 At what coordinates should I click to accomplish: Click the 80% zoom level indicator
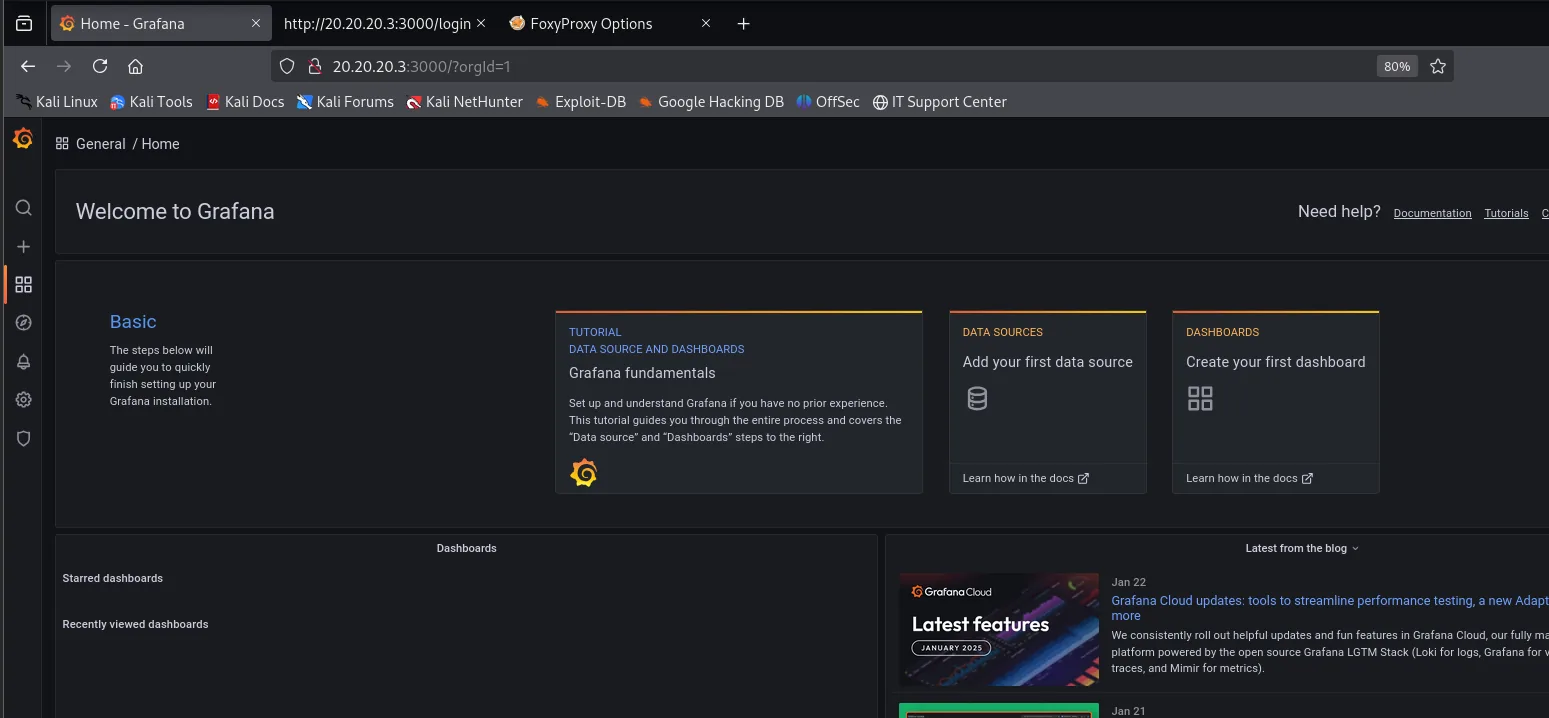pyautogui.click(x=1397, y=66)
